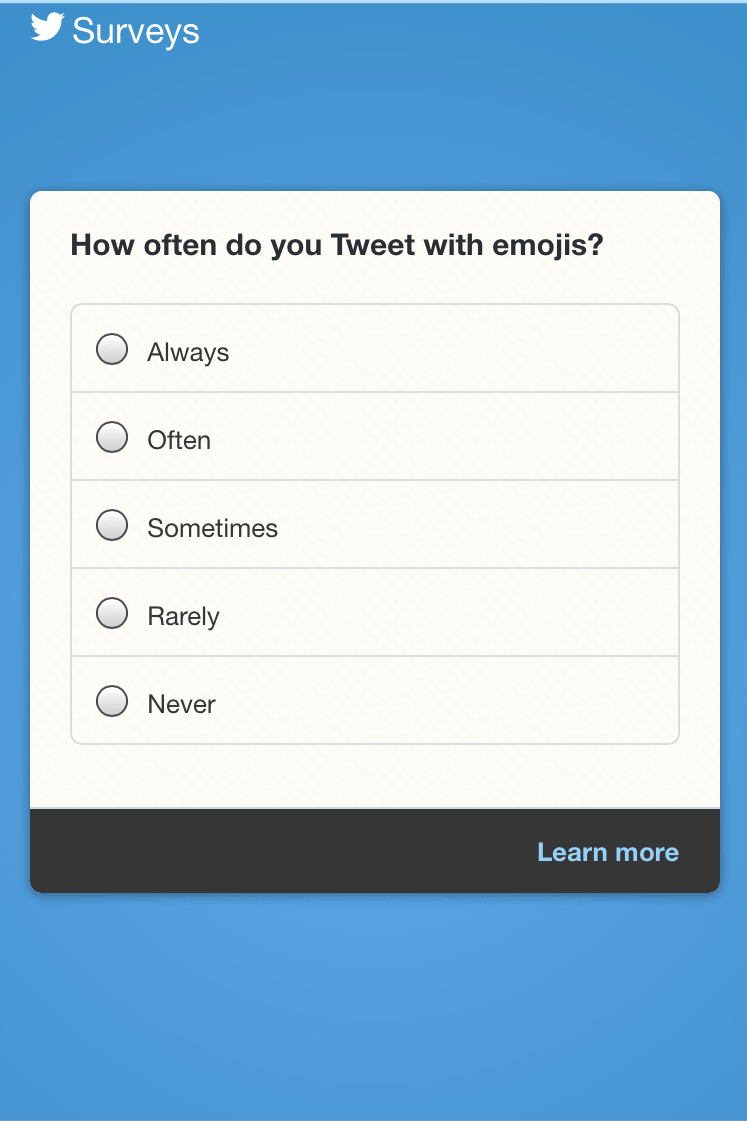747x1121 pixels.
Task: Open the Learn more link
Action: 607,852
